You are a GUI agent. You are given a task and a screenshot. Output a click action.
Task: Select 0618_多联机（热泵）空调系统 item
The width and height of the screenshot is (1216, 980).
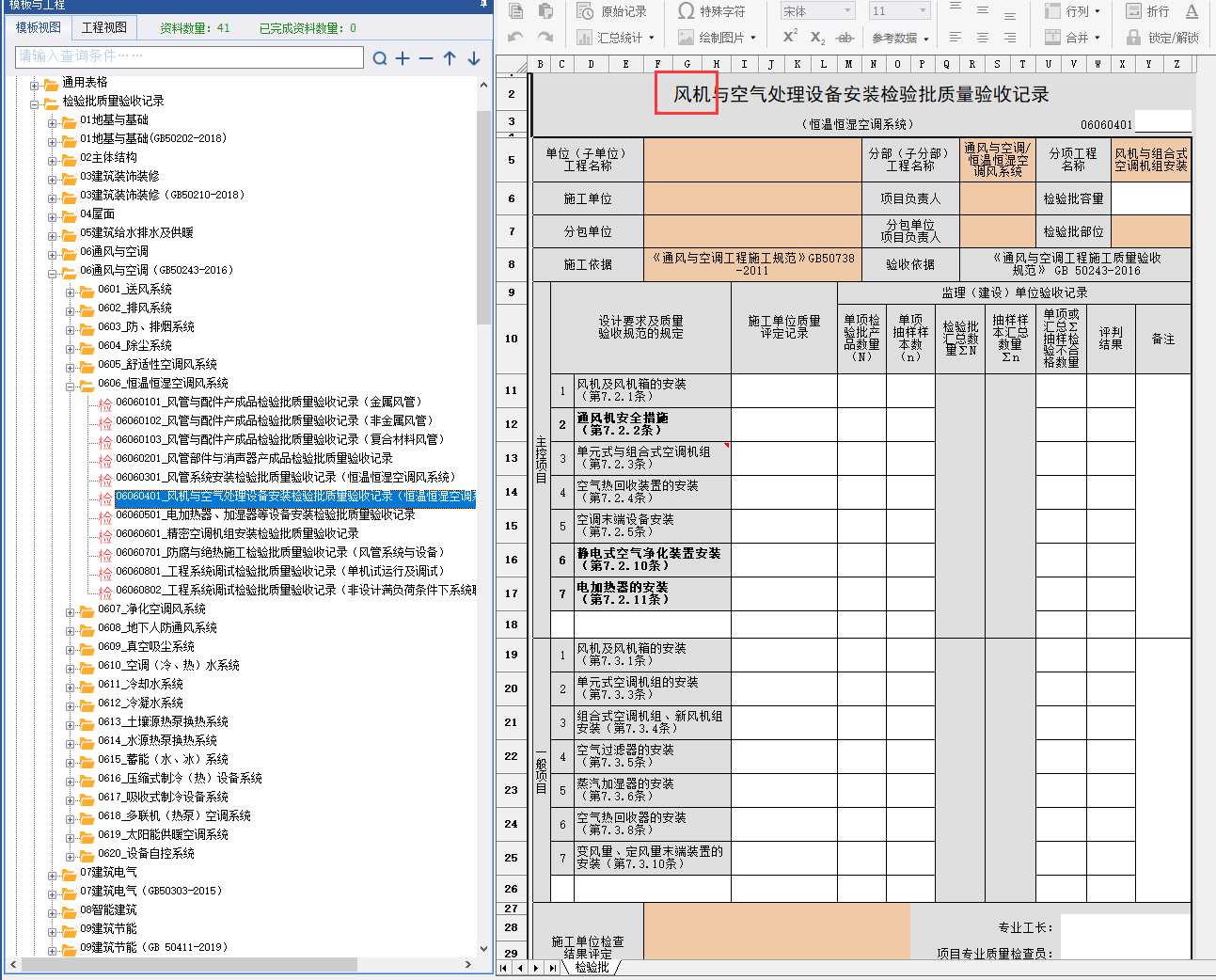174,815
